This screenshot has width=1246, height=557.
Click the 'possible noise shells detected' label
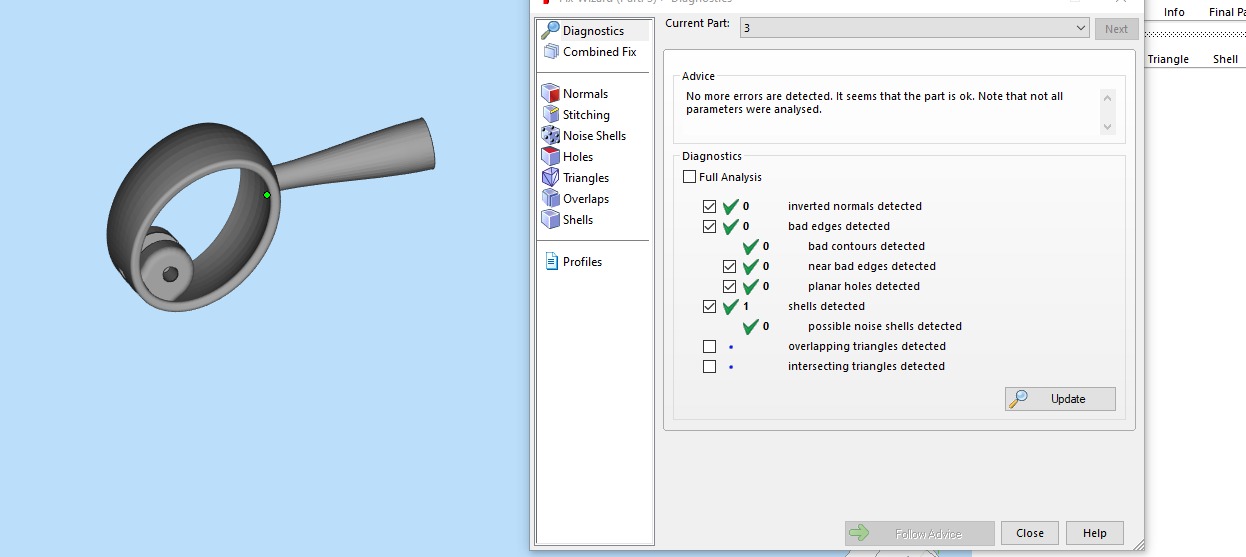(885, 326)
